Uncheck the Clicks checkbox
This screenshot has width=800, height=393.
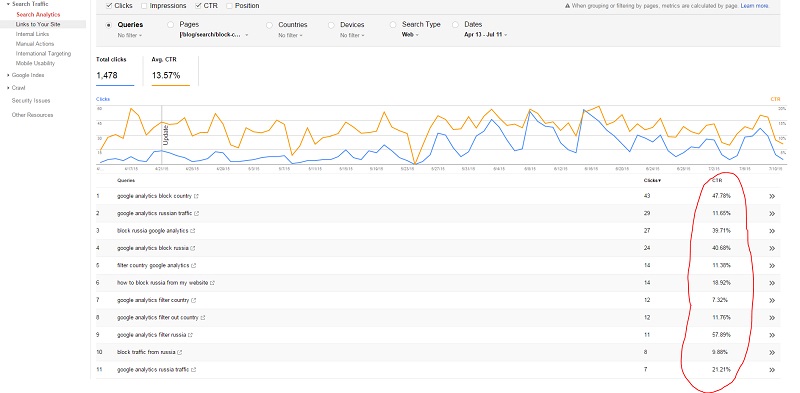(109, 6)
